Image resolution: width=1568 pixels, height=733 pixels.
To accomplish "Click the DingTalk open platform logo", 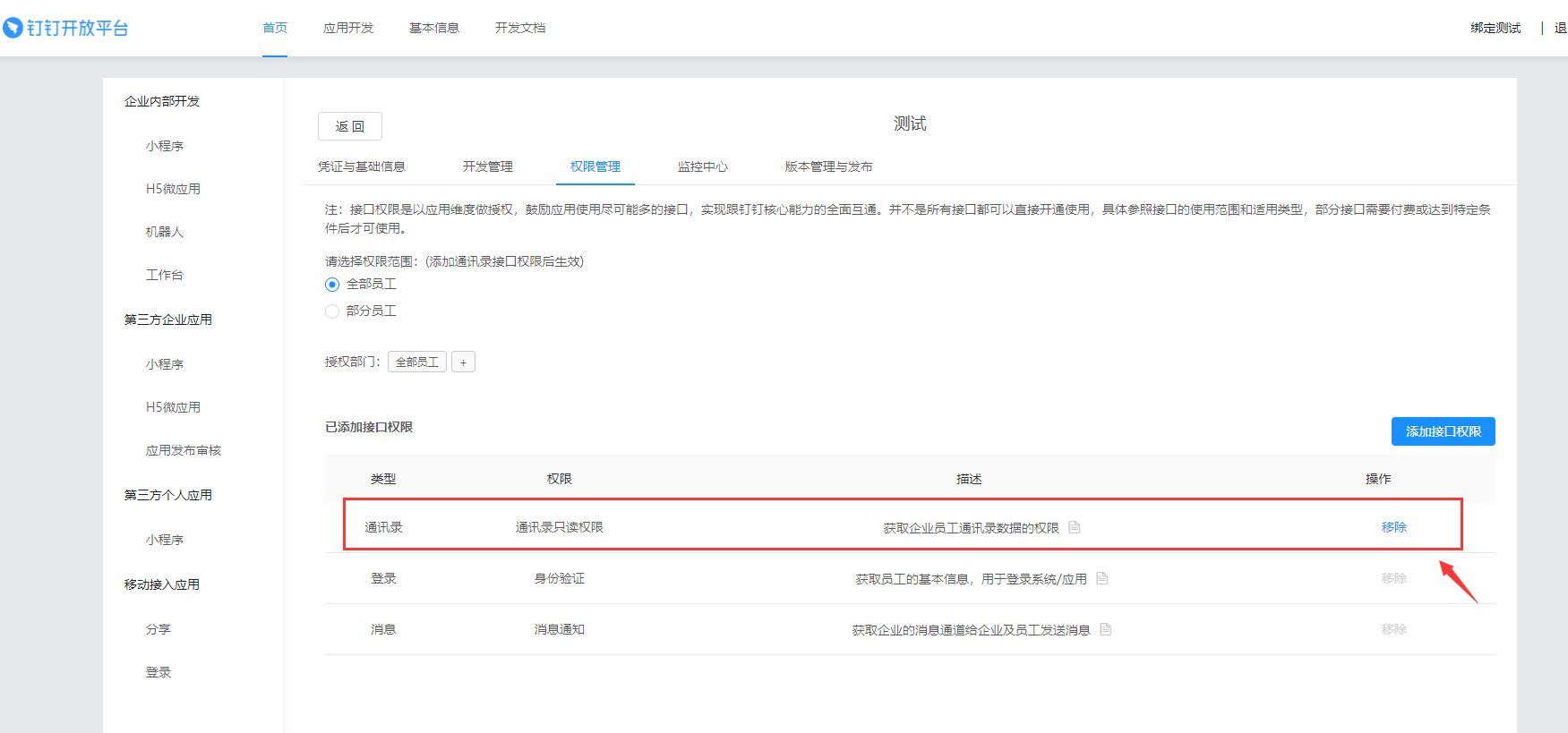I will click(66, 28).
